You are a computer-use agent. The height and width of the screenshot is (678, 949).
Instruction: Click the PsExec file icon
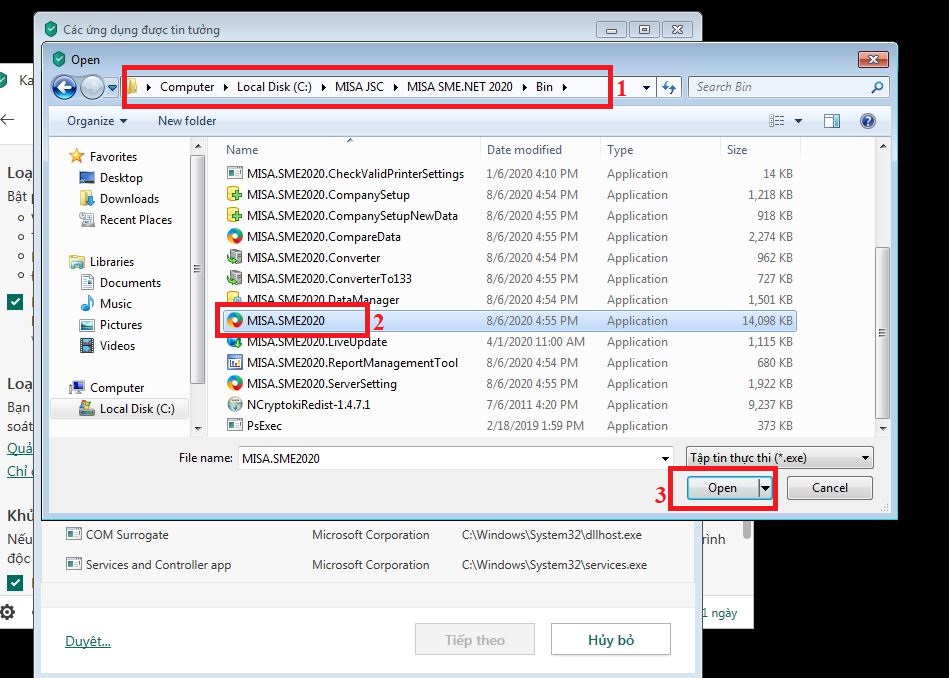(234, 426)
